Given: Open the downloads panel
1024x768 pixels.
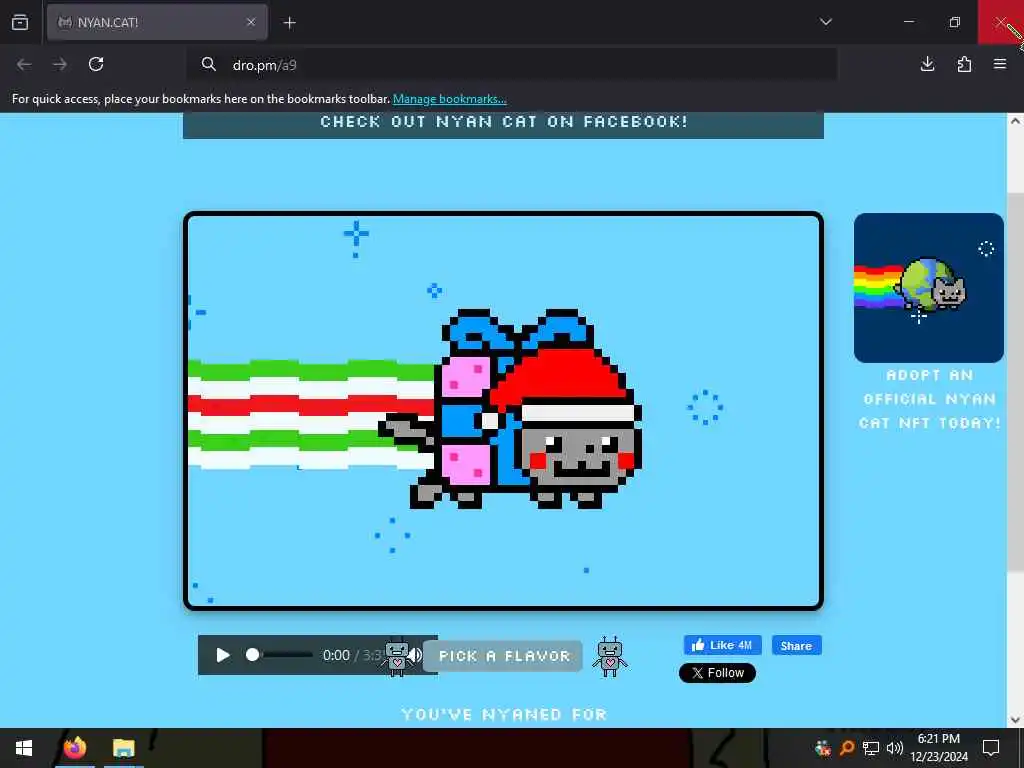Looking at the screenshot, I should [x=927, y=64].
